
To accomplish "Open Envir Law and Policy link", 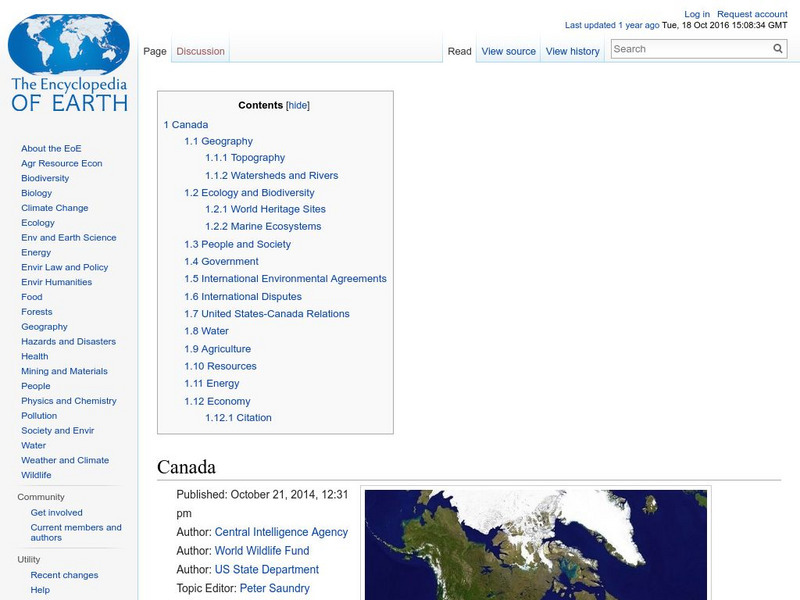I will [x=64, y=267].
